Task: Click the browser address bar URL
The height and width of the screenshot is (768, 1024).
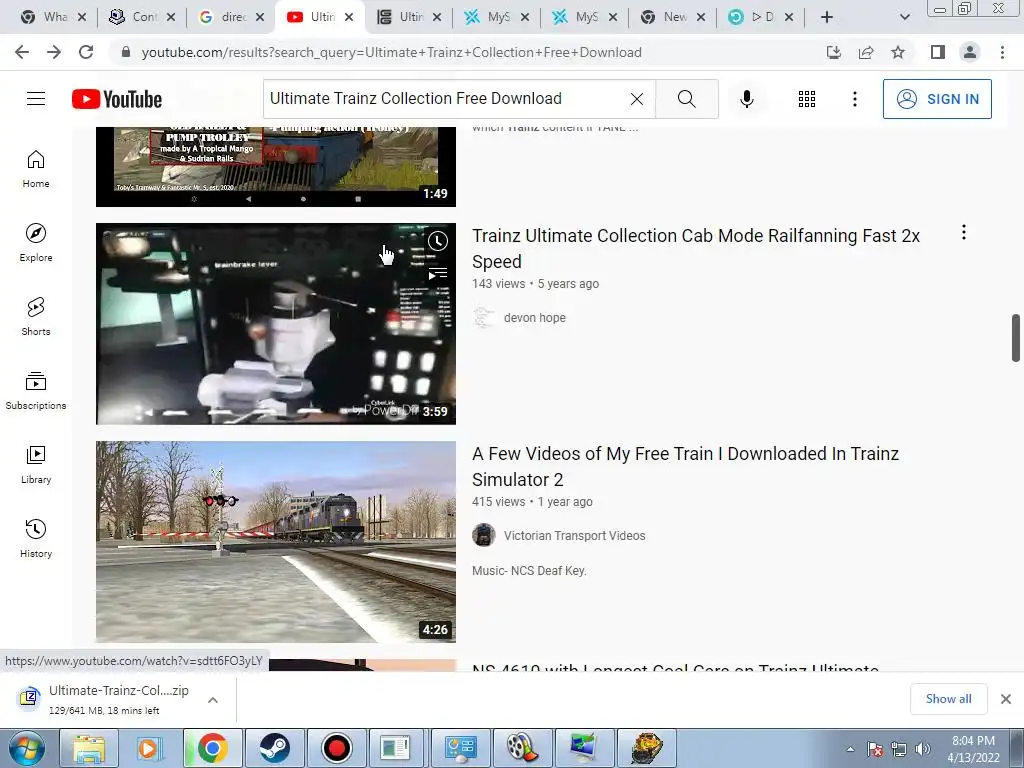Action: pos(391,52)
